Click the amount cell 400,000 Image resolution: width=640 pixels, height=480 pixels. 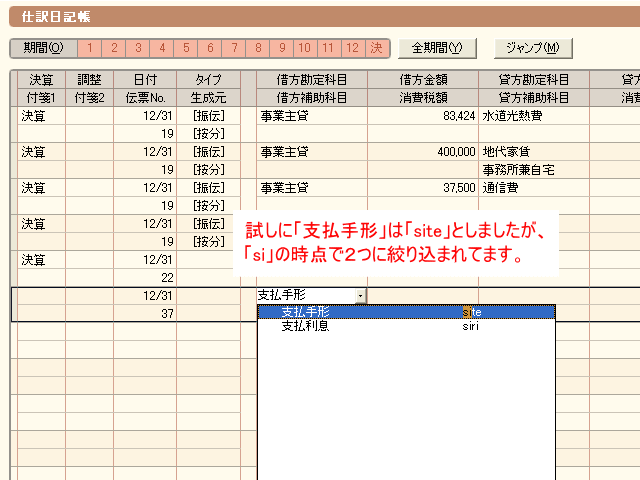(423, 152)
